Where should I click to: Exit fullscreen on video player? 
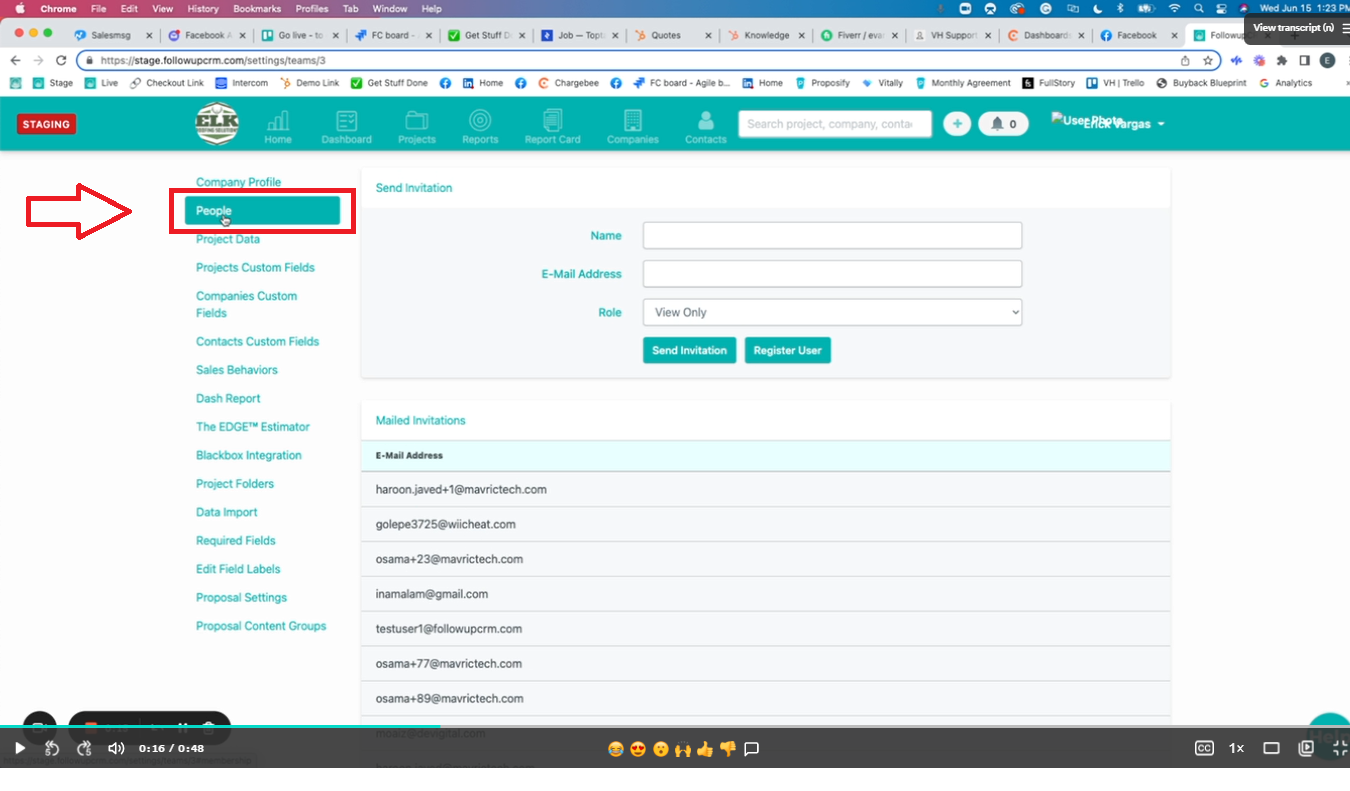pos(1340,748)
